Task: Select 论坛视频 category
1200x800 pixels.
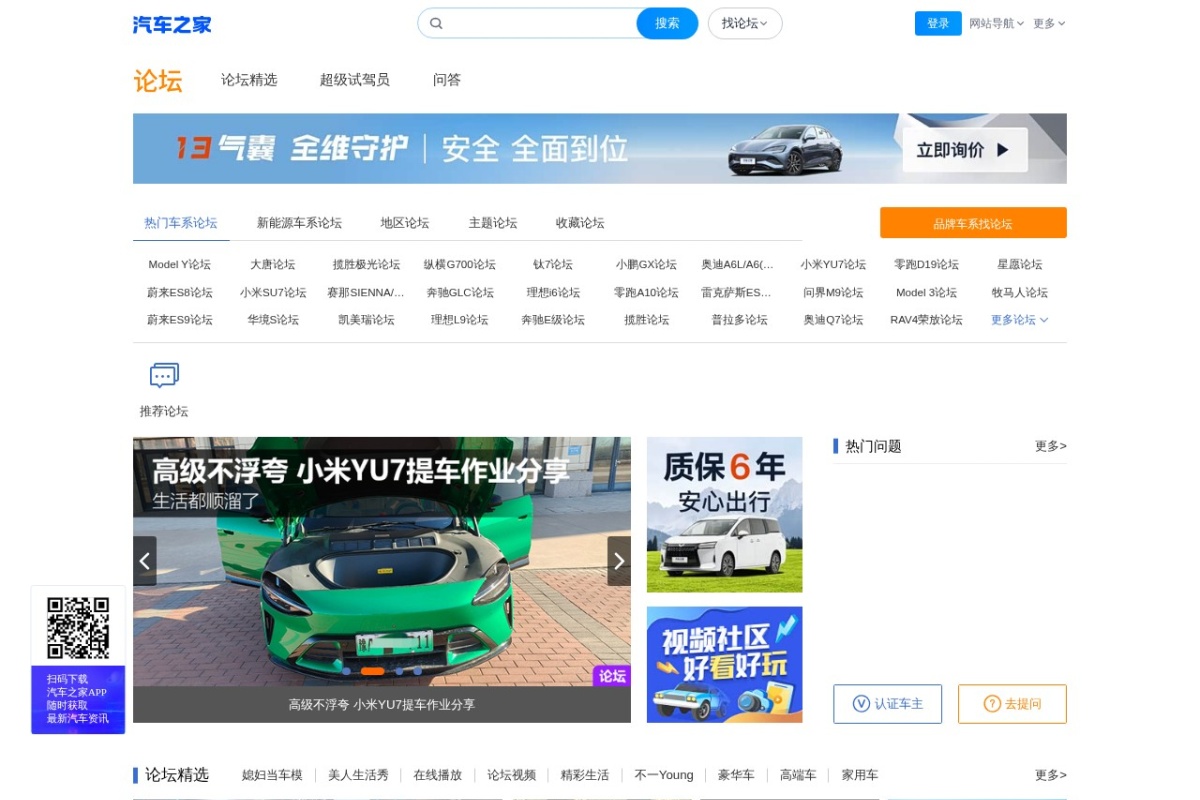Action: pos(512,775)
